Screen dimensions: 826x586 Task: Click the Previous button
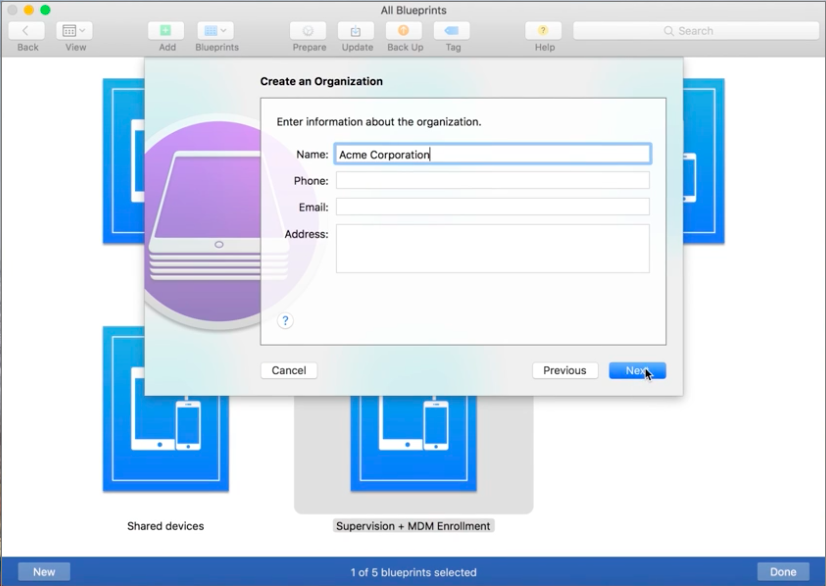point(565,370)
